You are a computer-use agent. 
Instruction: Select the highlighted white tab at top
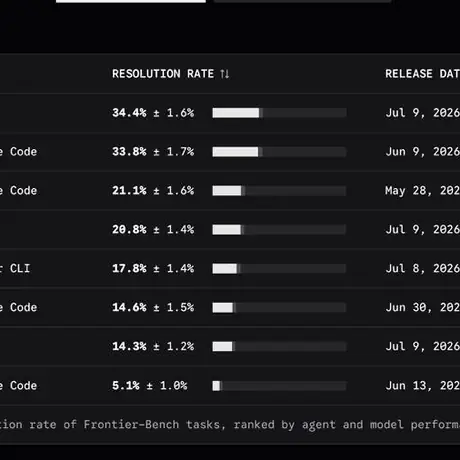pos(131,1)
